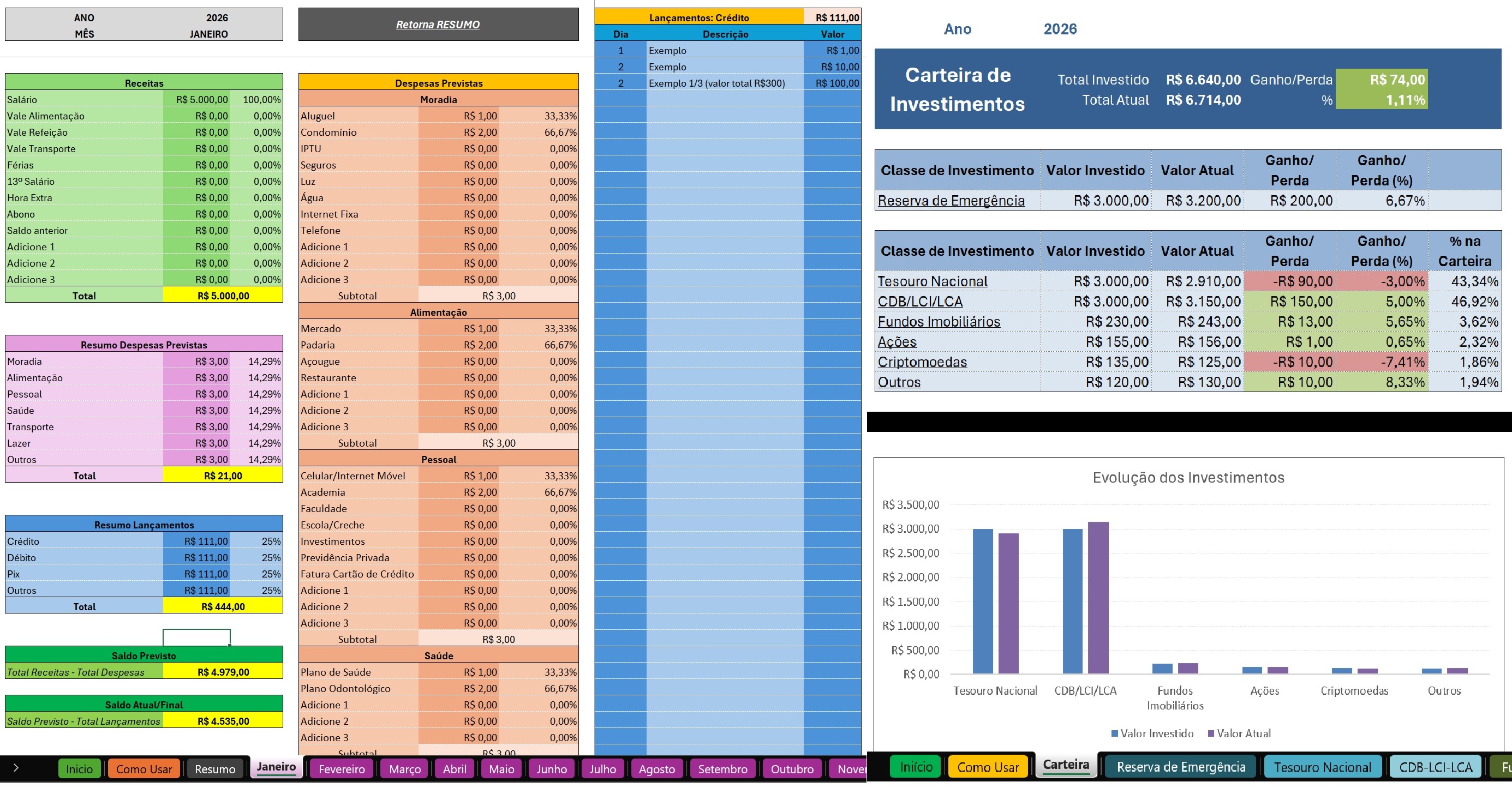Click the Retorna RESUMO button

[x=438, y=25]
